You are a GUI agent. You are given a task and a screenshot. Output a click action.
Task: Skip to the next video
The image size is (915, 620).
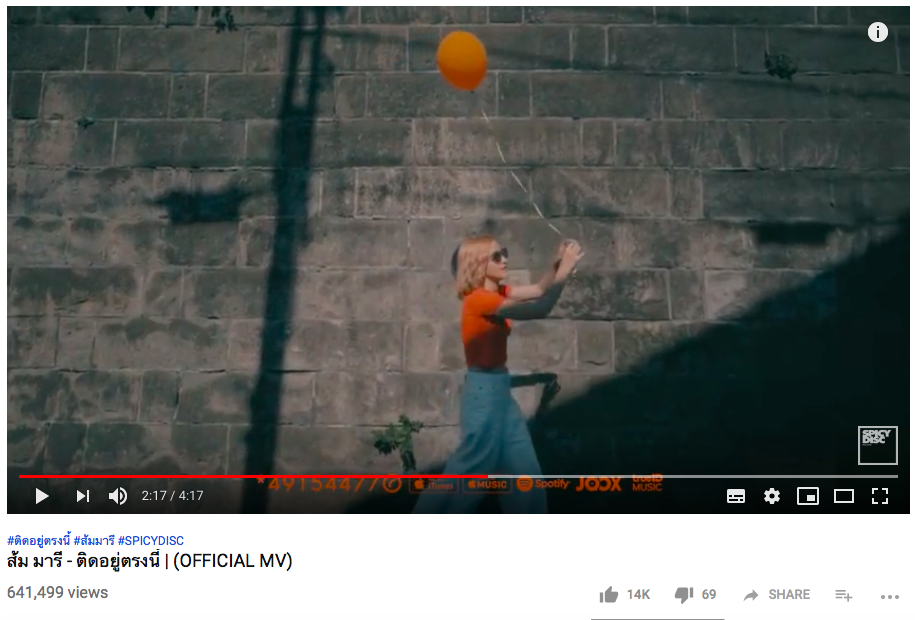(83, 496)
